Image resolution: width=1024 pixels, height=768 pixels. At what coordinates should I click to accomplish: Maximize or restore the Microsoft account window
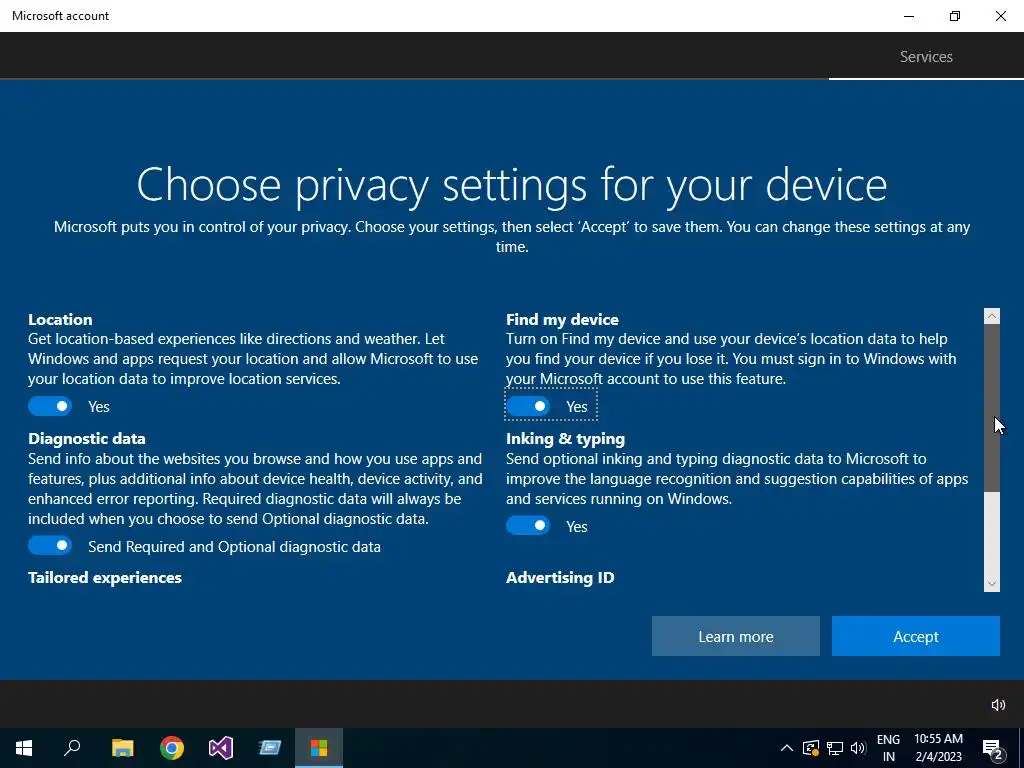955,16
